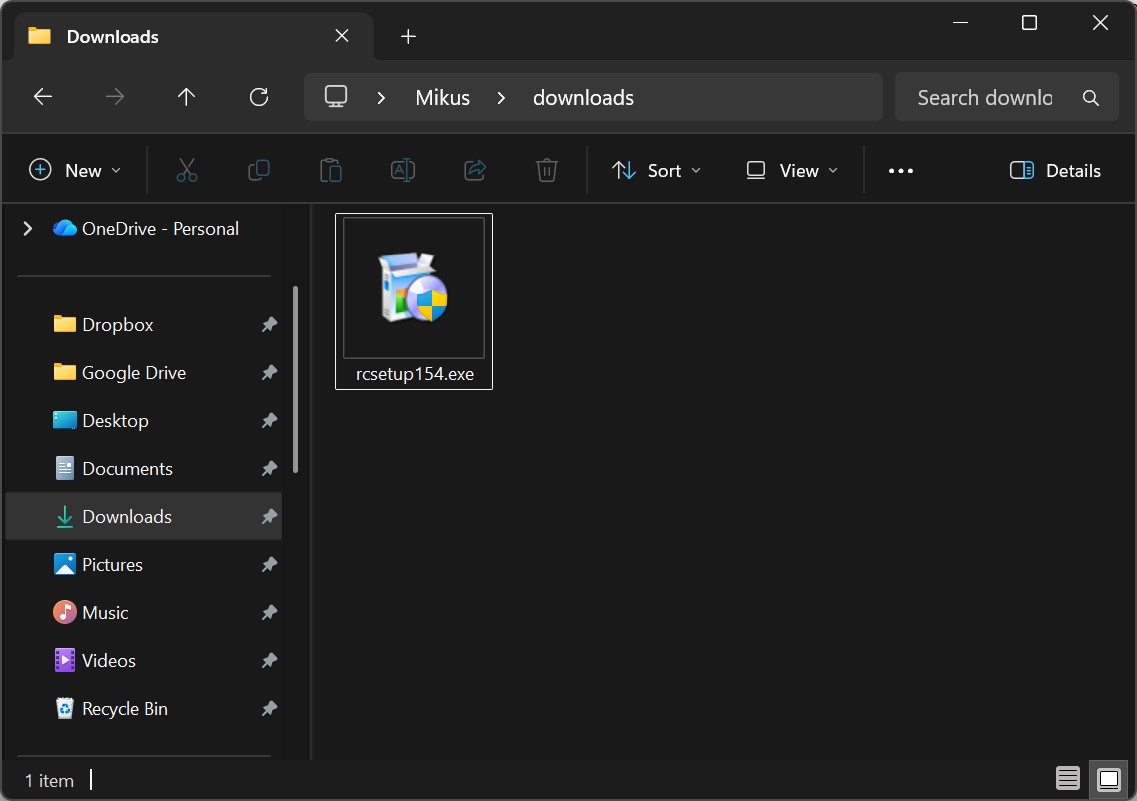The image size is (1137, 801).
Task: Open the New dropdown menu
Action: [x=76, y=170]
